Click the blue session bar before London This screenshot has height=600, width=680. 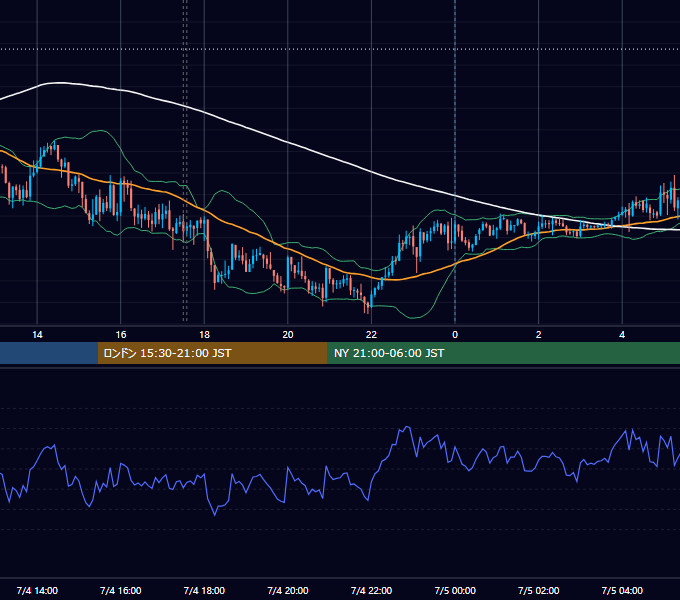click(x=49, y=353)
